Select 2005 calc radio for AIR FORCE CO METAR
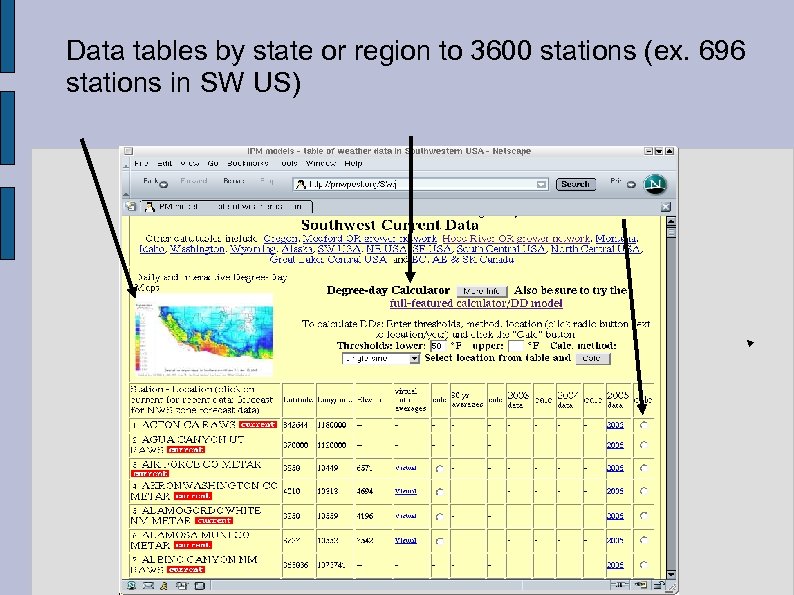Viewport: 794px width, 595px height. (644, 468)
